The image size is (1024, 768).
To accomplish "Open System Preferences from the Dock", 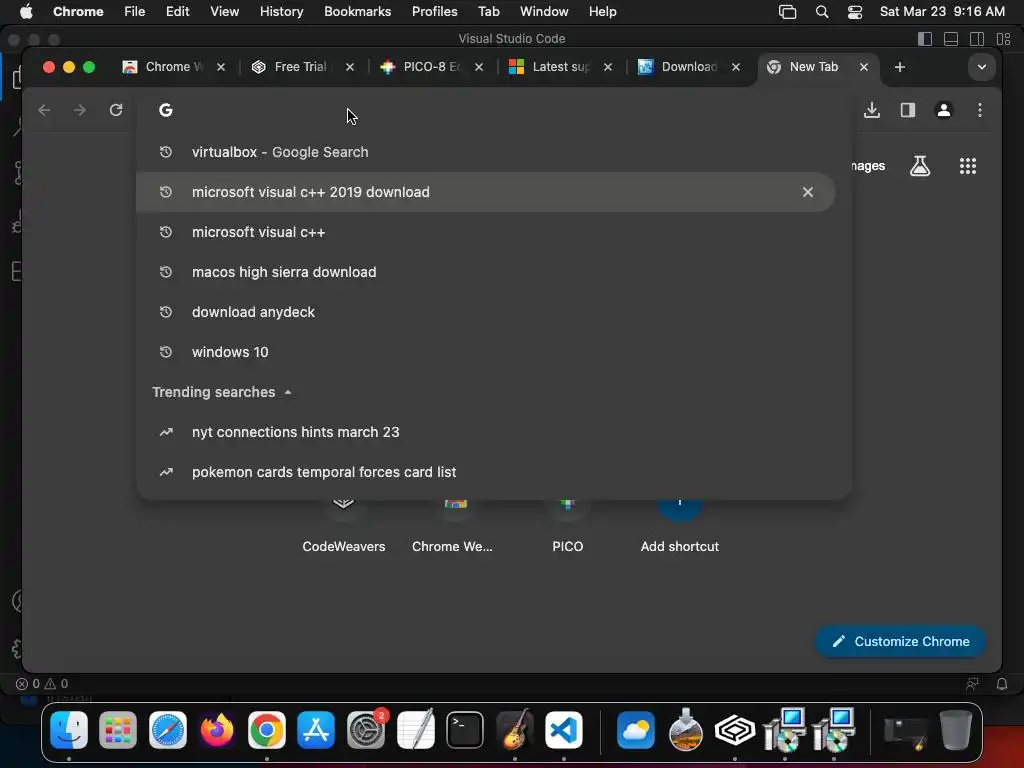I will pos(366,730).
